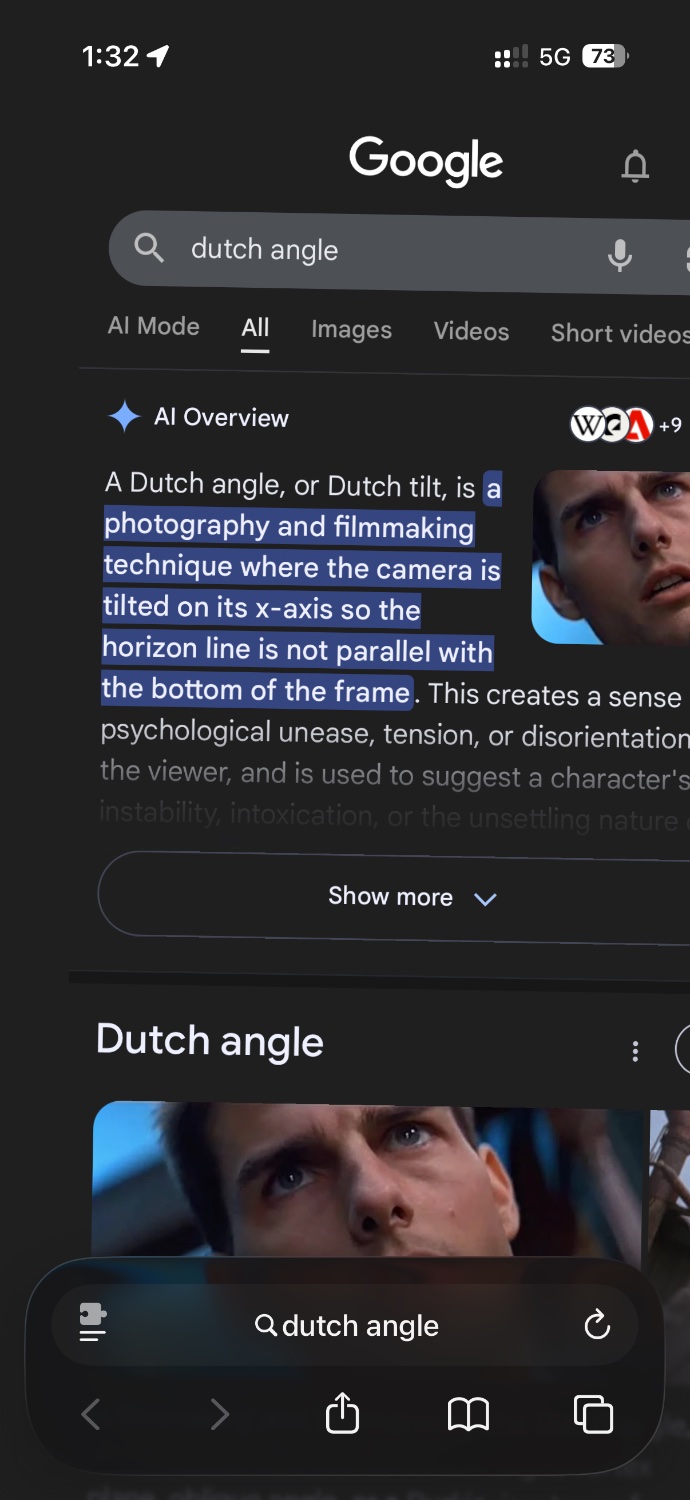Reload the page with refresh icon

tap(597, 1325)
